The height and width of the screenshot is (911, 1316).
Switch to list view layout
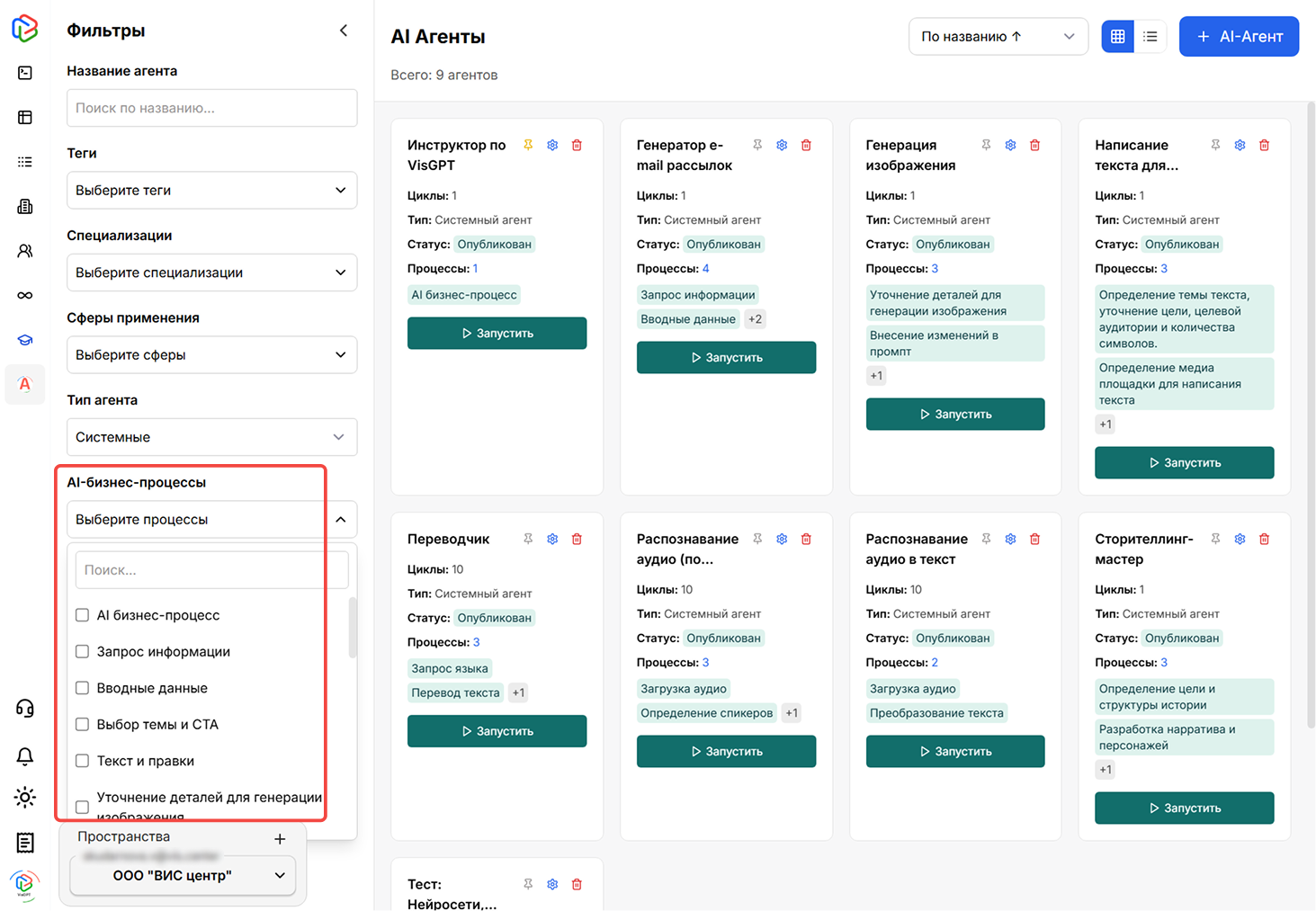[1150, 37]
